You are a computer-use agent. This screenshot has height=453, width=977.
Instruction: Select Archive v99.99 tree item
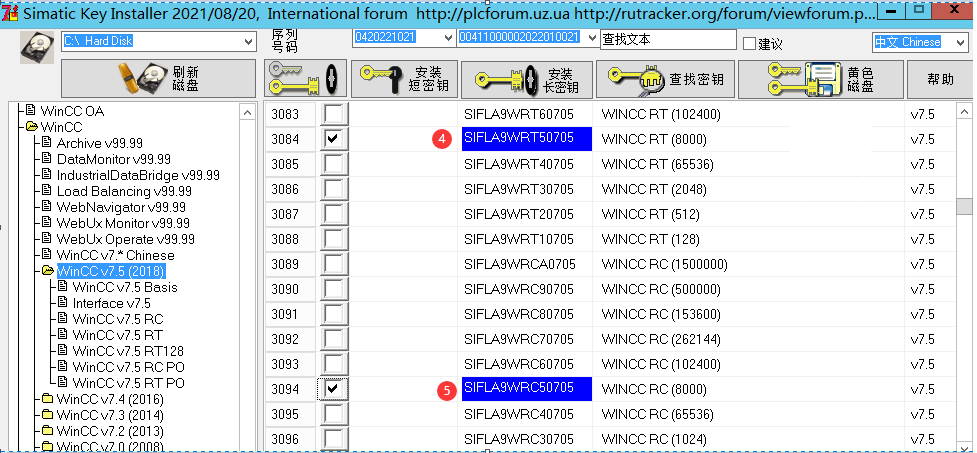(x=100, y=143)
